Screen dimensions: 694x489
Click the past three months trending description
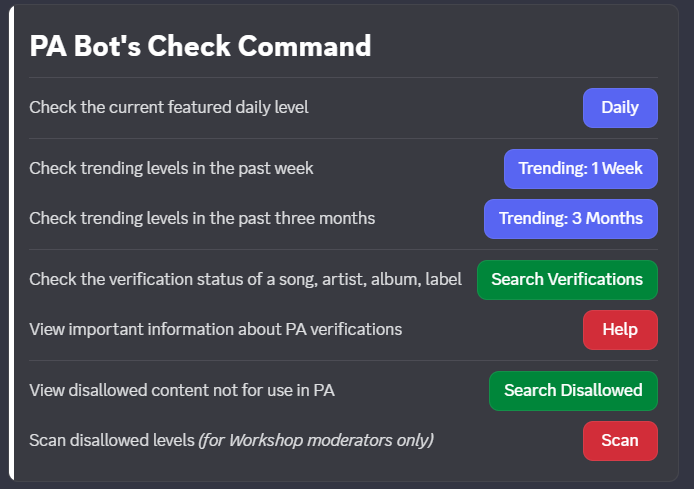point(202,218)
